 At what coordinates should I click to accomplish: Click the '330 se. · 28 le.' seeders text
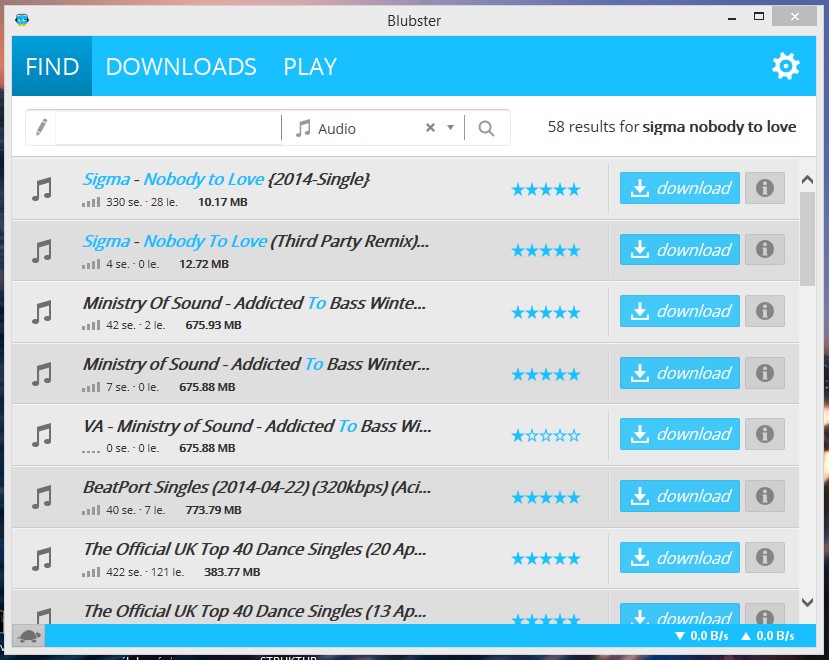[142, 202]
